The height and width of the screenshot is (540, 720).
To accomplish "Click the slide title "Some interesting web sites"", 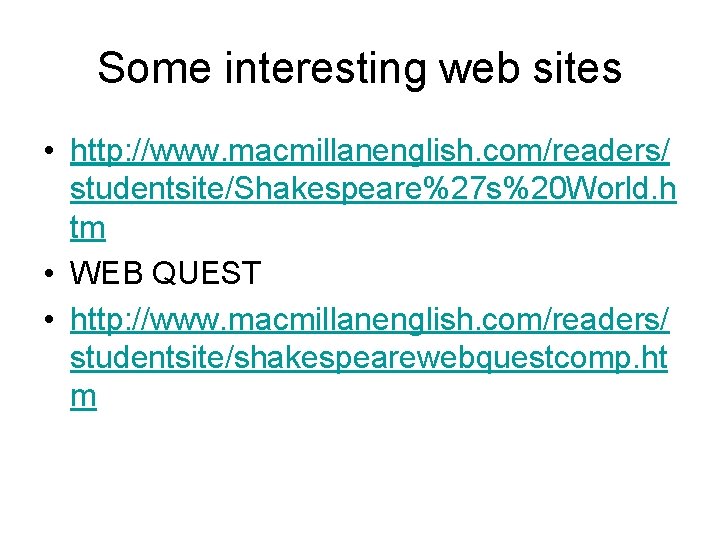I will coord(359,69).
